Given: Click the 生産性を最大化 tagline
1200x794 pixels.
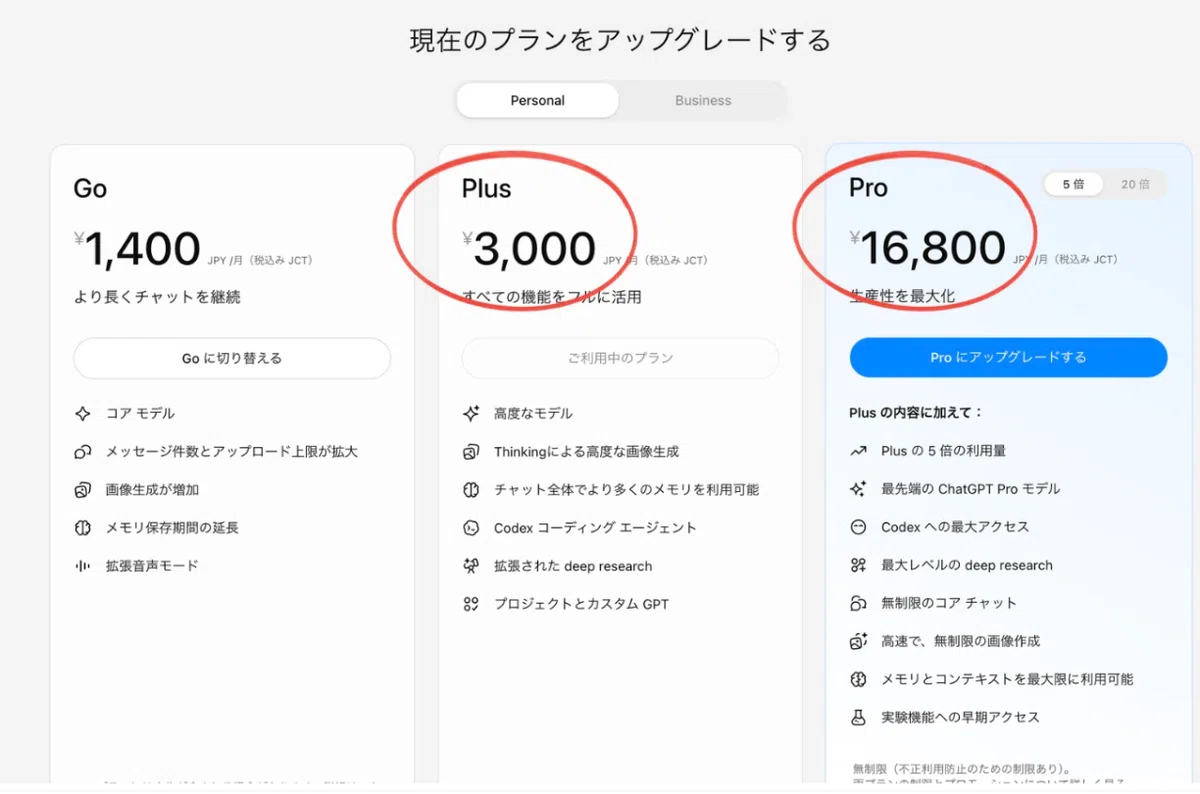Looking at the screenshot, I should (x=902, y=297).
